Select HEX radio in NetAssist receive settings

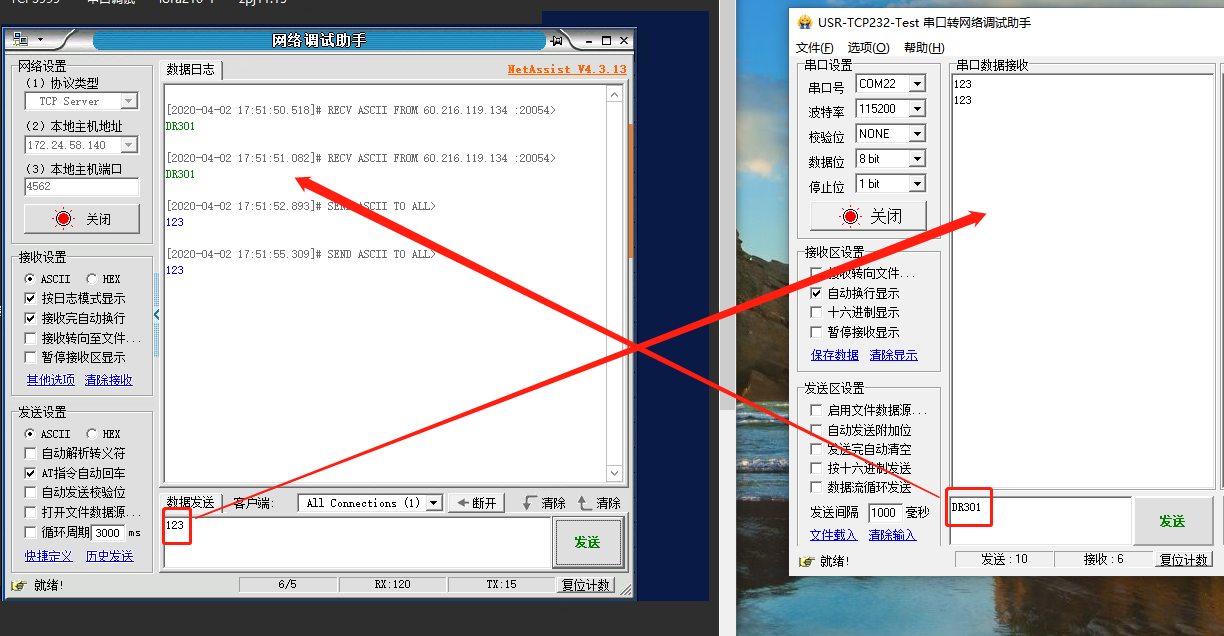(x=92, y=279)
